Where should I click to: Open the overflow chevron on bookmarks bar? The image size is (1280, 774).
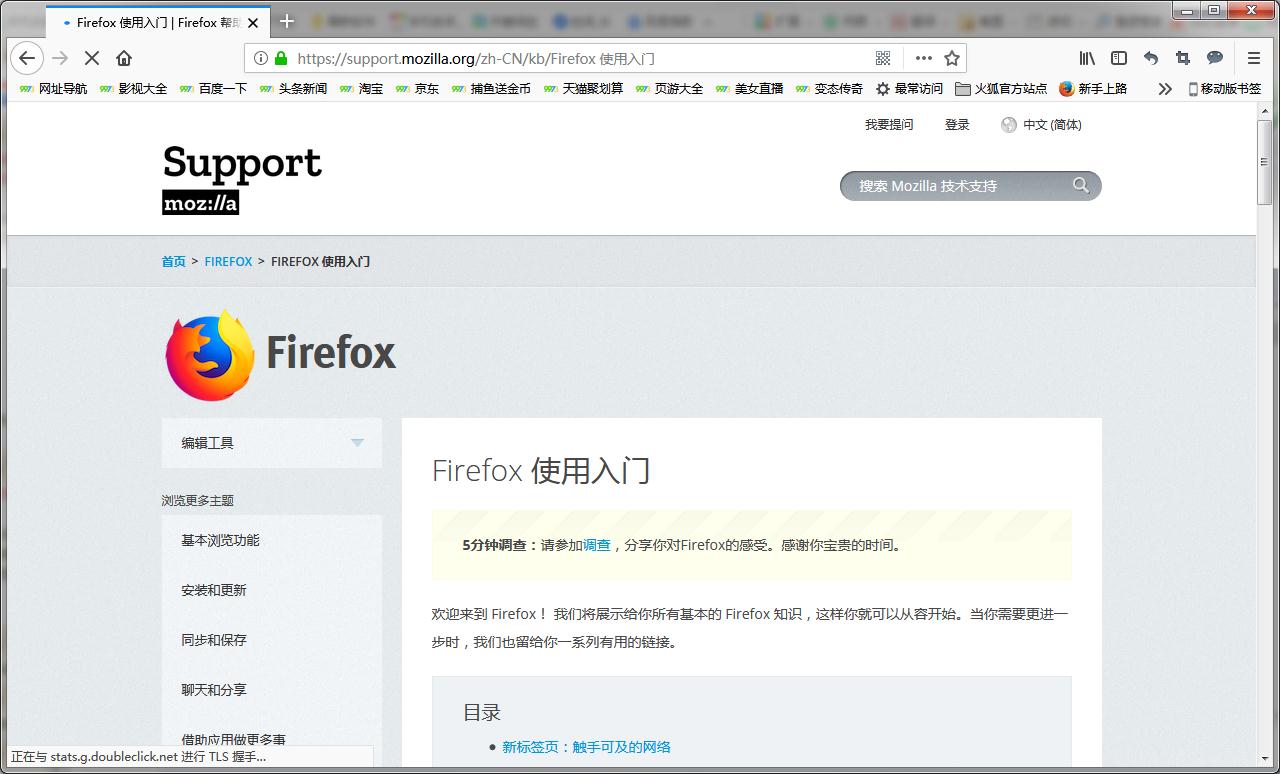coord(1164,88)
